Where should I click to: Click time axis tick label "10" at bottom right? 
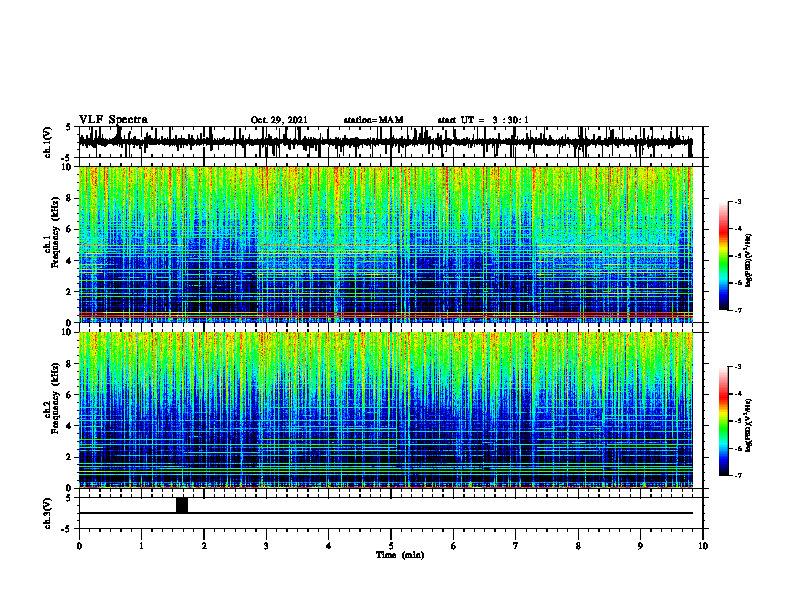tap(703, 546)
